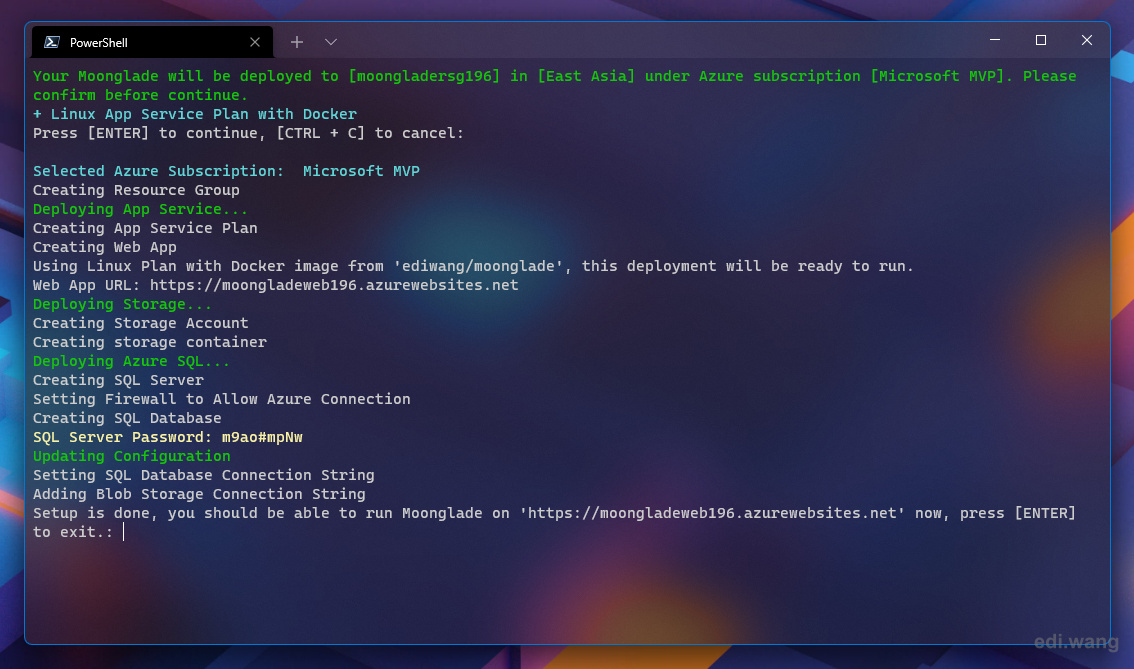The width and height of the screenshot is (1134, 669).
Task: Click the 'Deploying App Service...' line
Action: [x=140, y=209]
